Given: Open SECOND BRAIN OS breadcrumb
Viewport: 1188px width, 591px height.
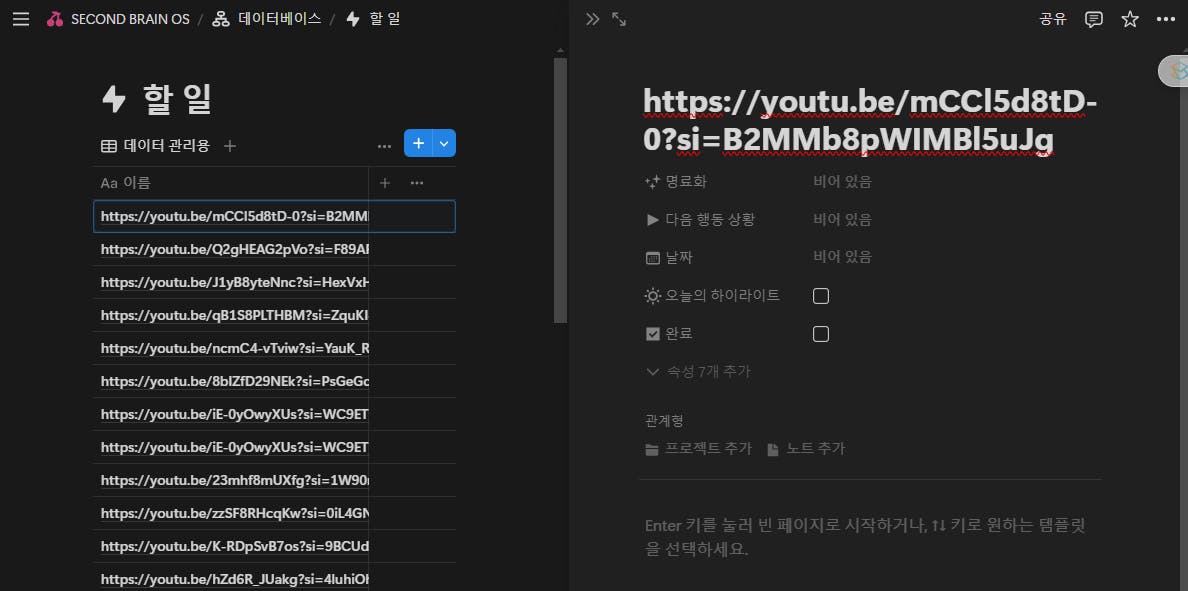Looking at the screenshot, I should click(x=129, y=20).
